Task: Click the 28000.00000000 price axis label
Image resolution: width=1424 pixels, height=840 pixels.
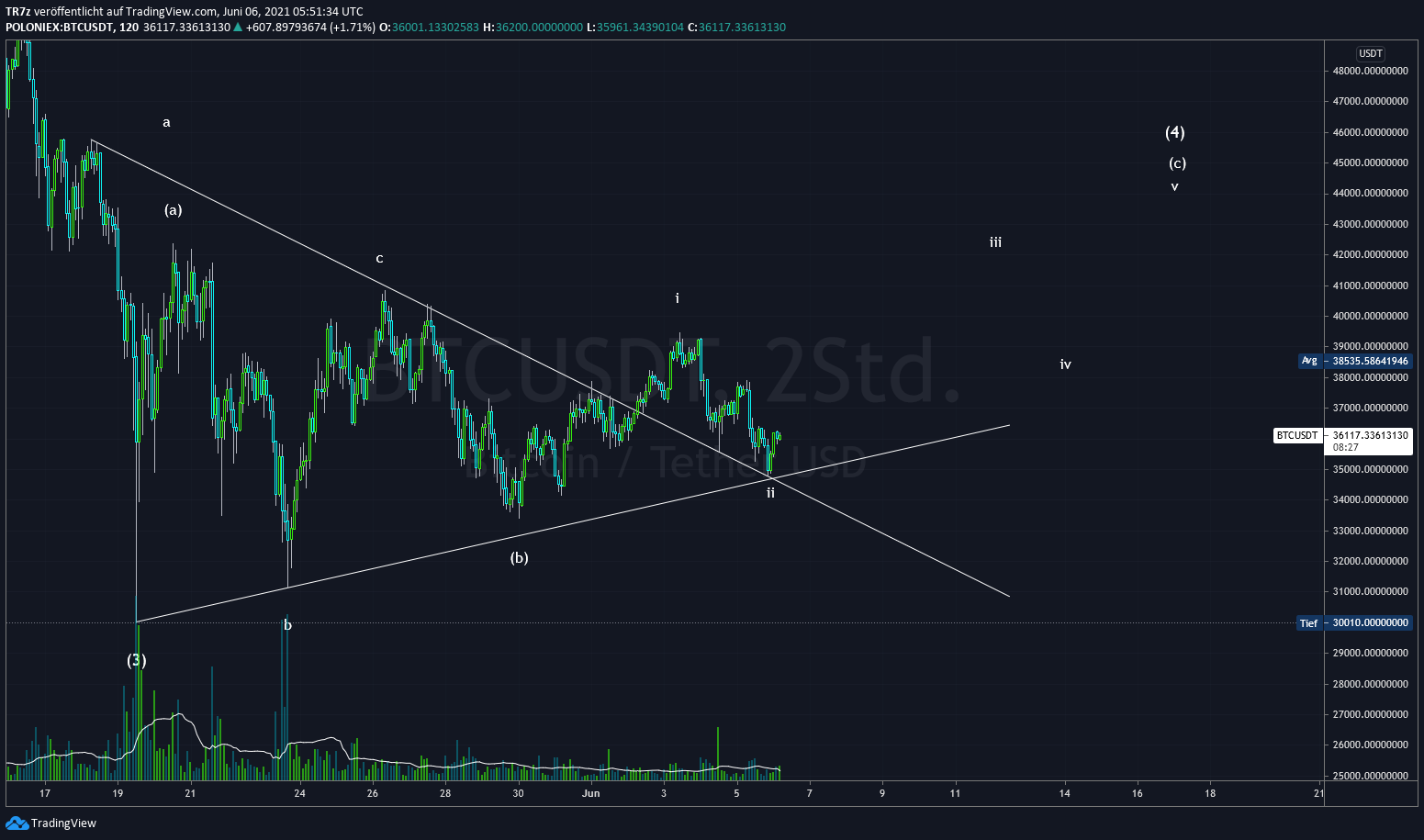Action: [x=1371, y=684]
